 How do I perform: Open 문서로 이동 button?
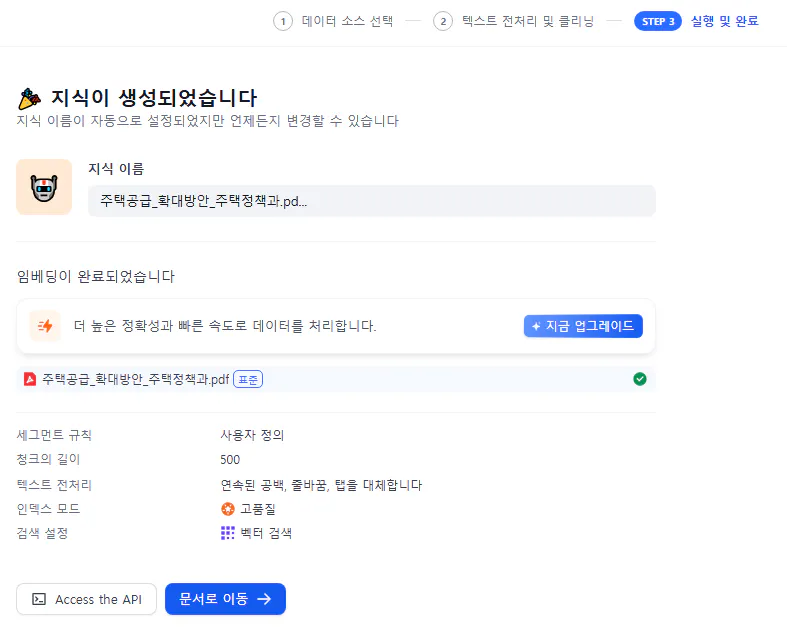point(225,599)
